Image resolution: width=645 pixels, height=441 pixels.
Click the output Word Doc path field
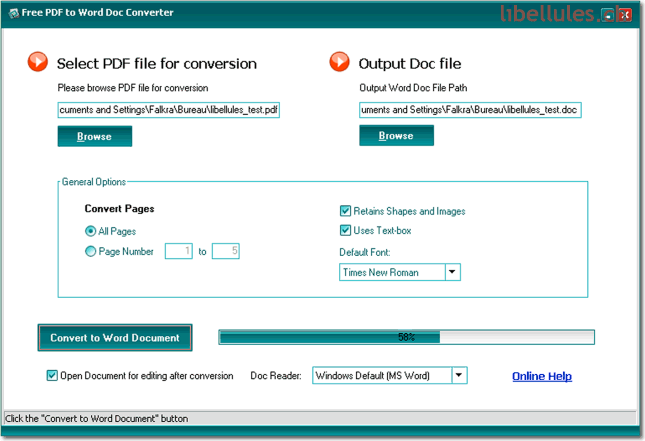click(470, 110)
